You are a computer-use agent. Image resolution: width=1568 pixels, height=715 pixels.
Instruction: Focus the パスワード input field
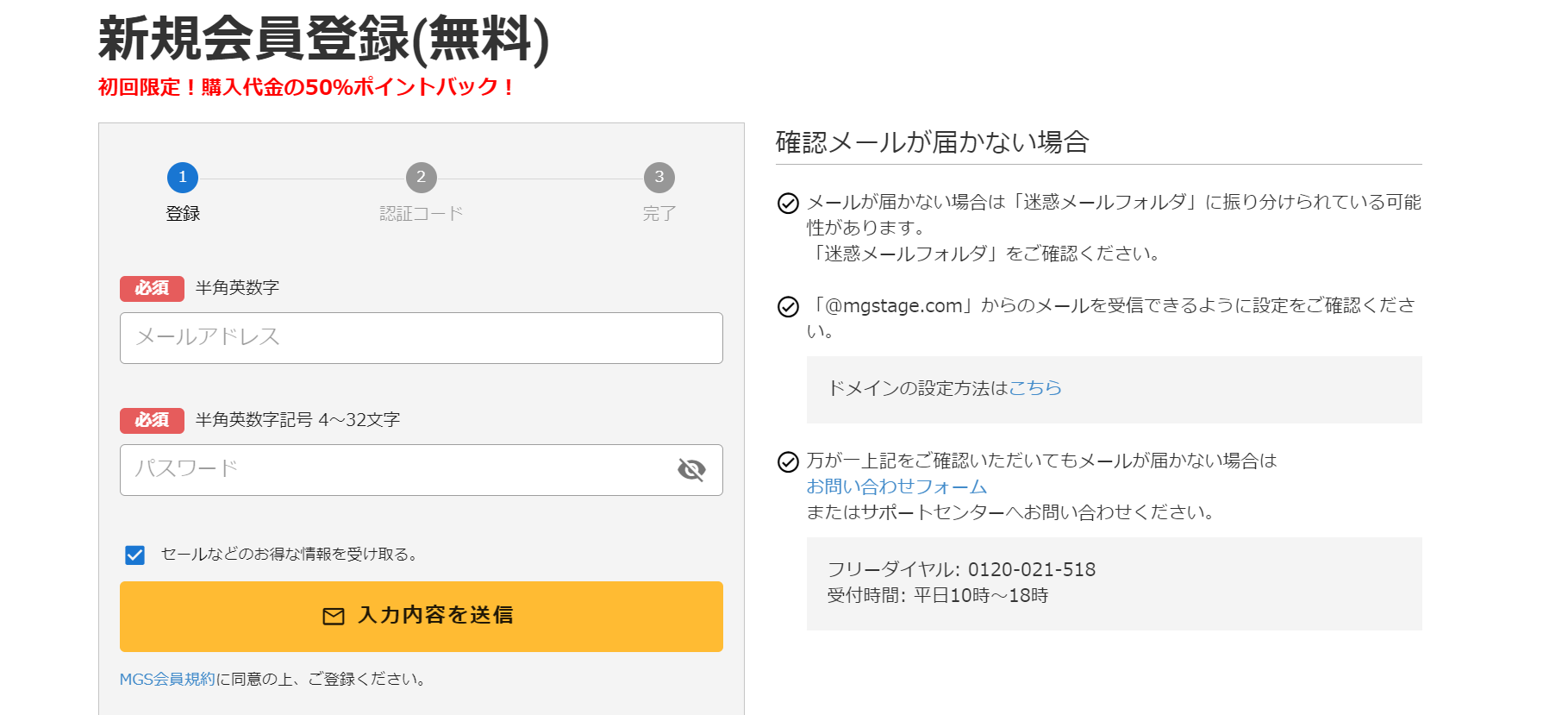(397, 470)
